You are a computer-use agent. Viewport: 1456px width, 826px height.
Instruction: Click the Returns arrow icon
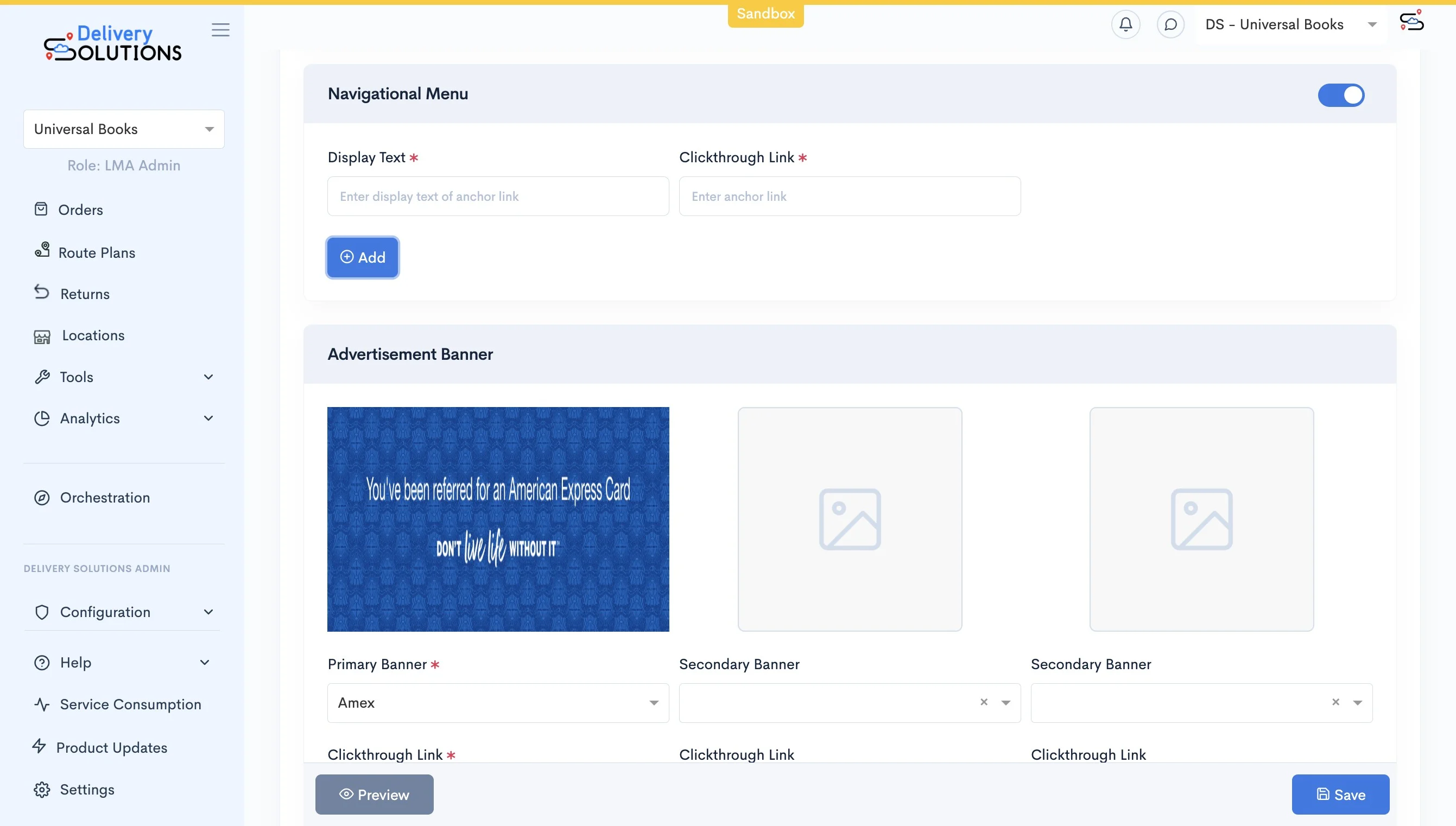pos(41,291)
